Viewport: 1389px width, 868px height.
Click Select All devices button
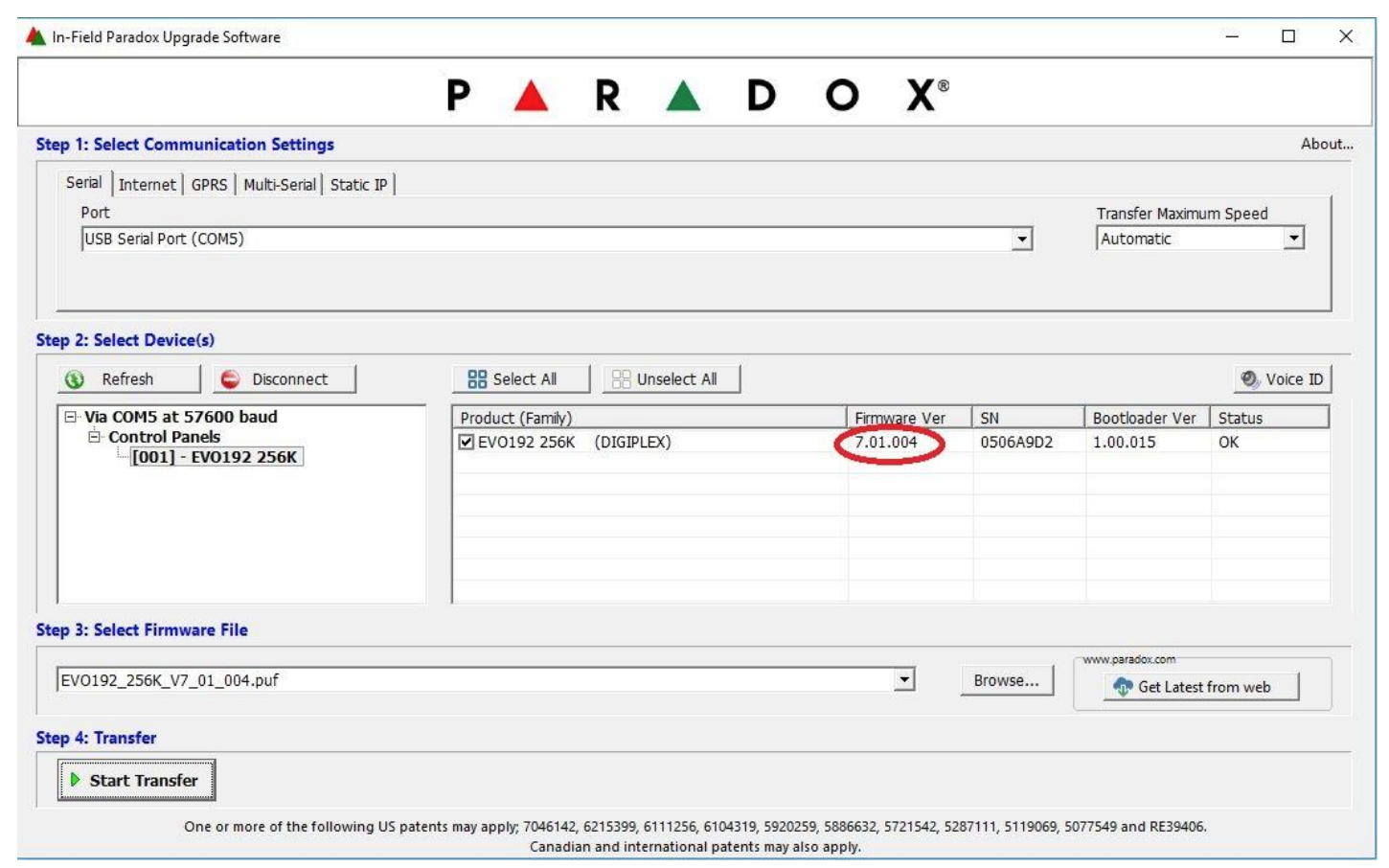point(521,379)
